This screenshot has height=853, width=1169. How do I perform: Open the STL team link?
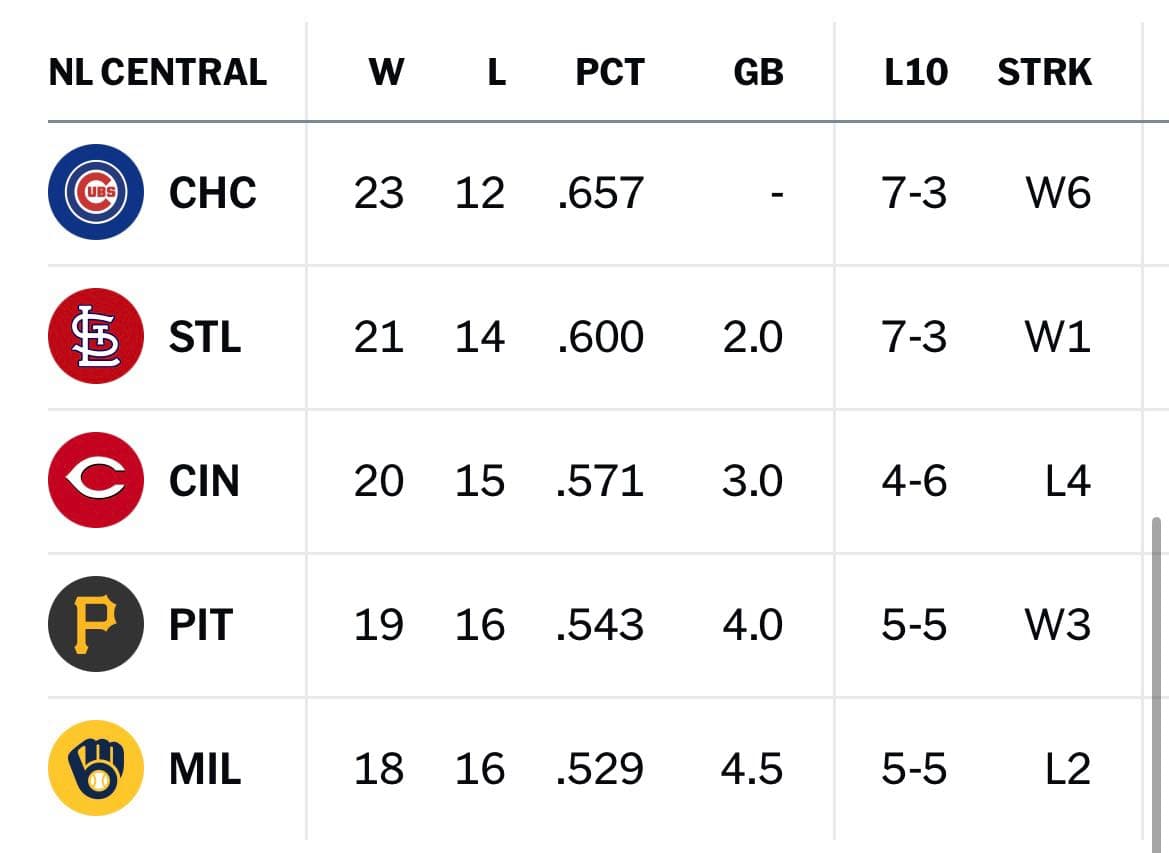[205, 337]
